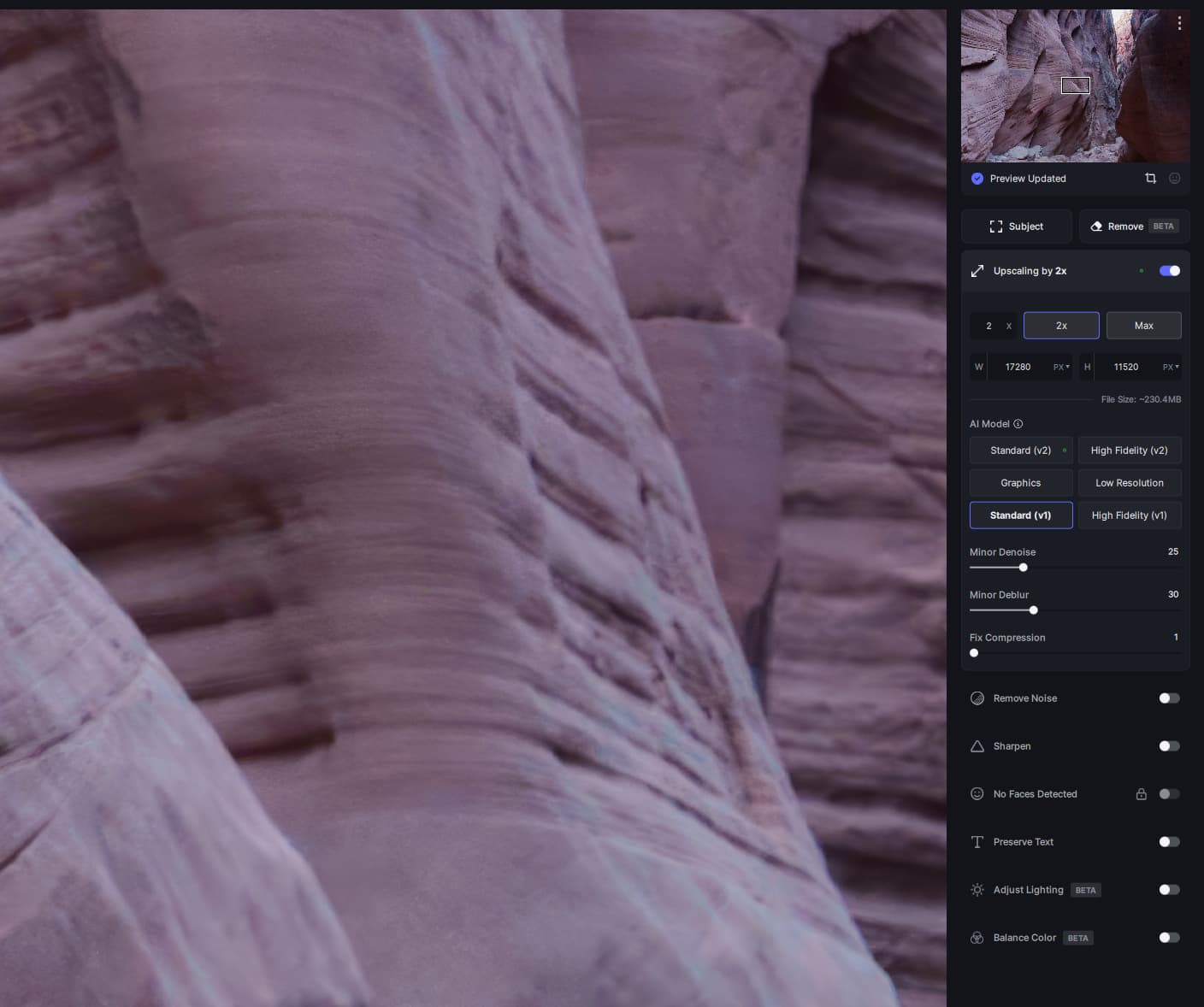Select High Fidelity (v1) model
The height and width of the screenshot is (1007, 1204).
tap(1130, 515)
